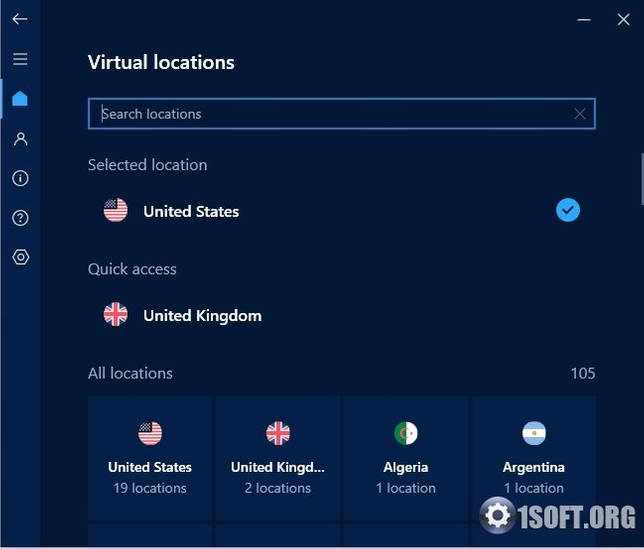Go back using the arrow icon
The width and height of the screenshot is (644, 549).
(x=20, y=19)
